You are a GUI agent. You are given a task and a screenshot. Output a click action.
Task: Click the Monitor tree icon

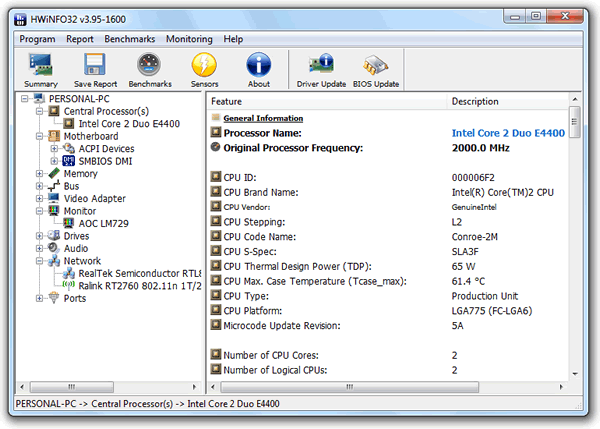pos(54,210)
